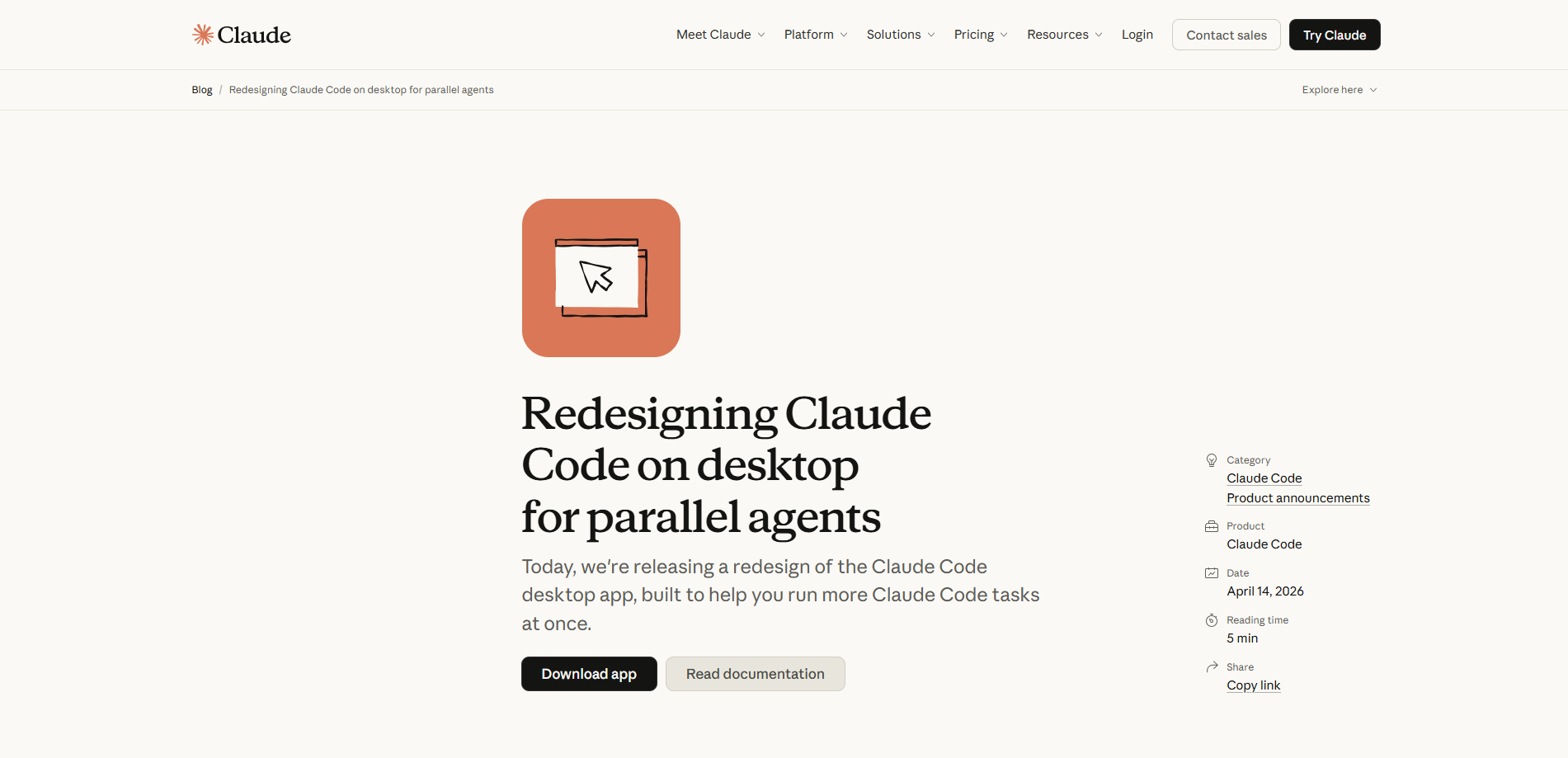Image resolution: width=1568 pixels, height=758 pixels.
Task: Click the calendar Date icon
Action: (1212, 573)
